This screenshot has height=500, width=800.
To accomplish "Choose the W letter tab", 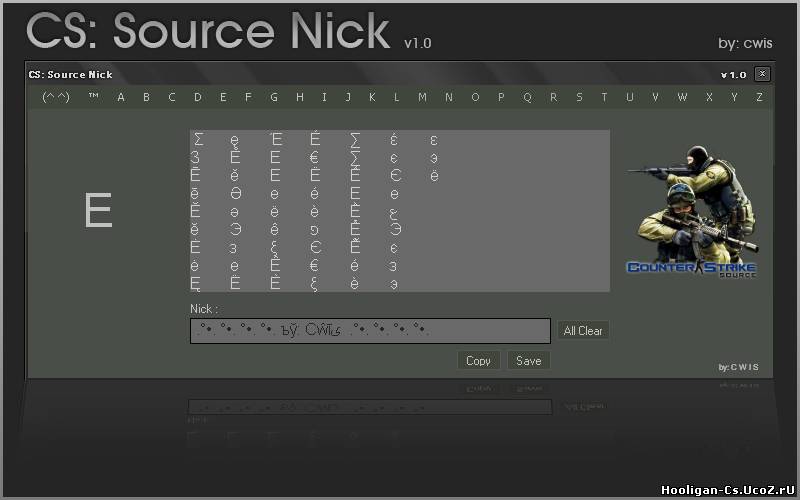I will 682,97.
